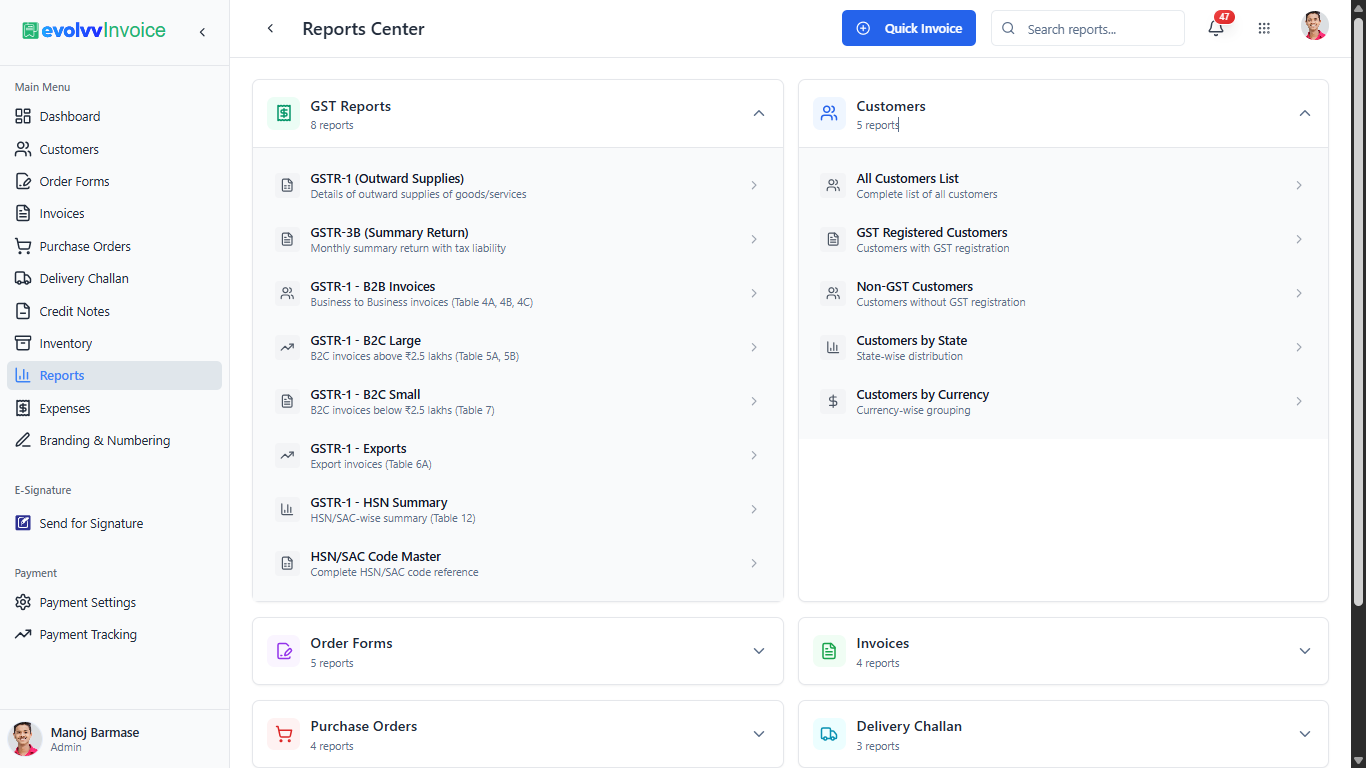The width and height of the screenshot is (1366, 768).
Task: Collapse the Customers reports section
Action: pyautogui.click(x=1305, y=113)
